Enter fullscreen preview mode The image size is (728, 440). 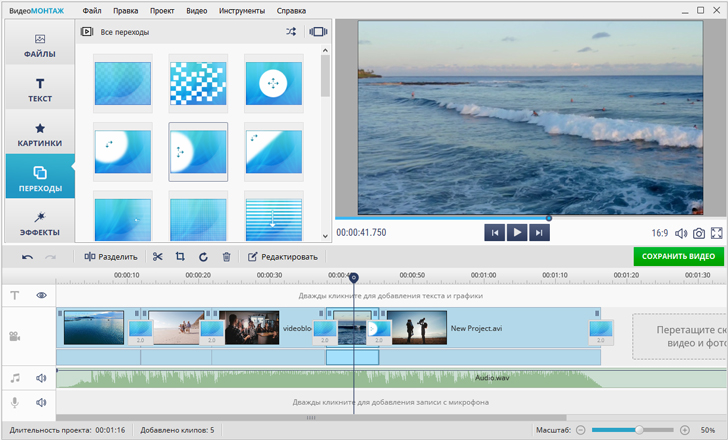pos(717,233)
